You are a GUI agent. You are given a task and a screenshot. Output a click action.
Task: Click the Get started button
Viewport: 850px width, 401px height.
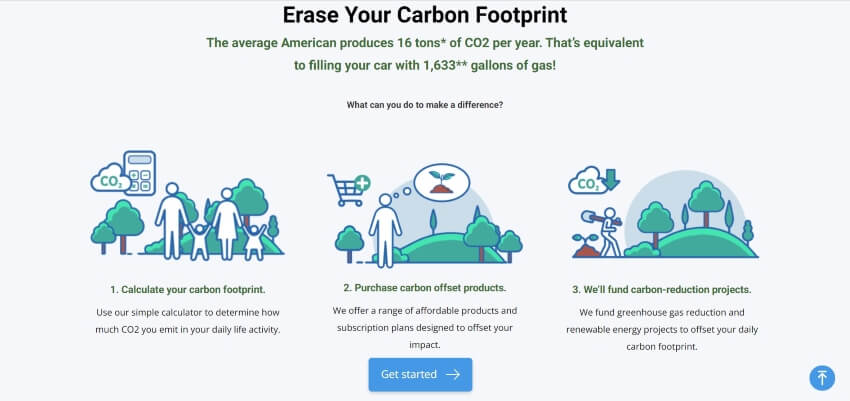tap(420, 374)
